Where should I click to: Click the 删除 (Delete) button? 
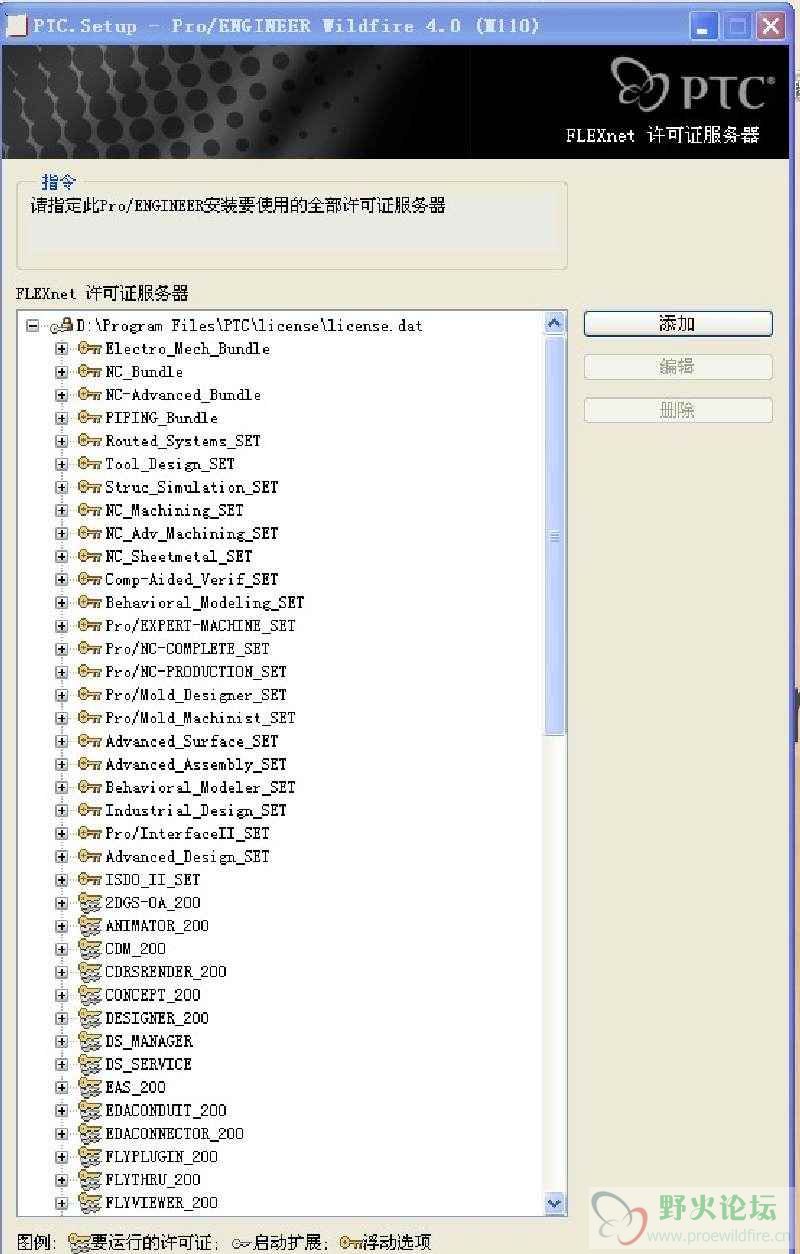[x=678, y=410]
